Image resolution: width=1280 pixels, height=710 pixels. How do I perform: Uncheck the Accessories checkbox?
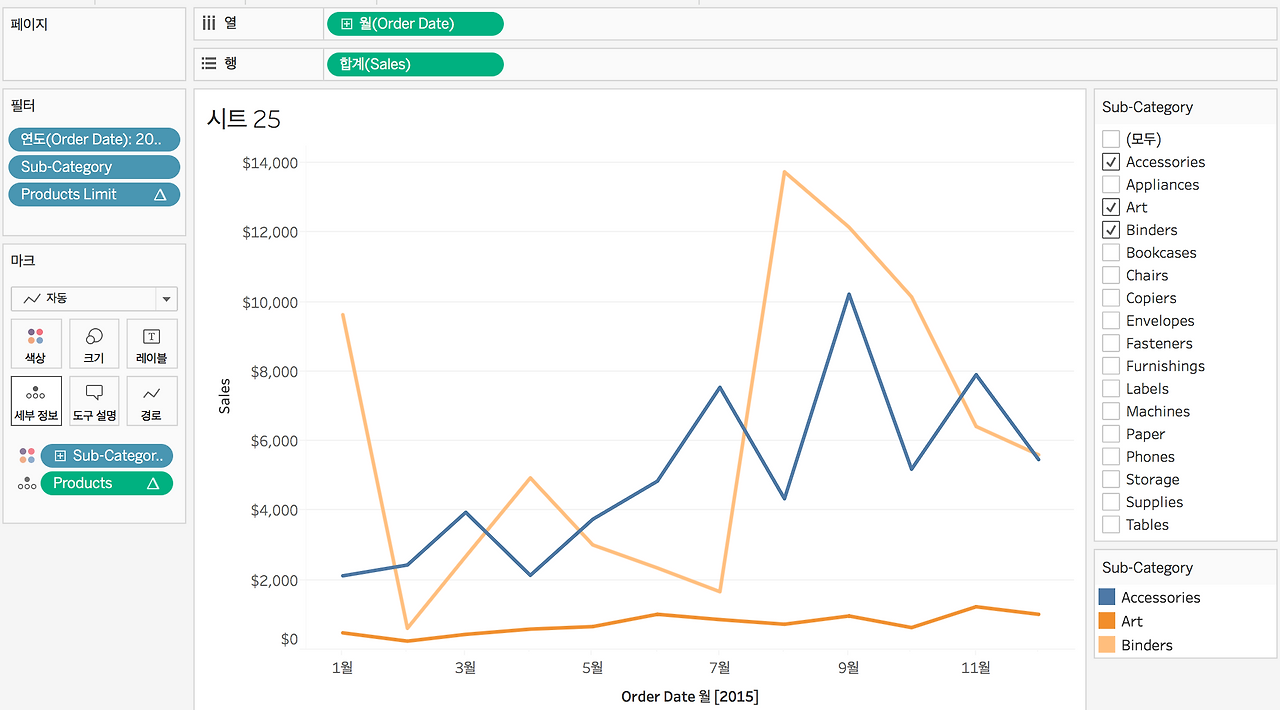click(x=1111, y=162)
